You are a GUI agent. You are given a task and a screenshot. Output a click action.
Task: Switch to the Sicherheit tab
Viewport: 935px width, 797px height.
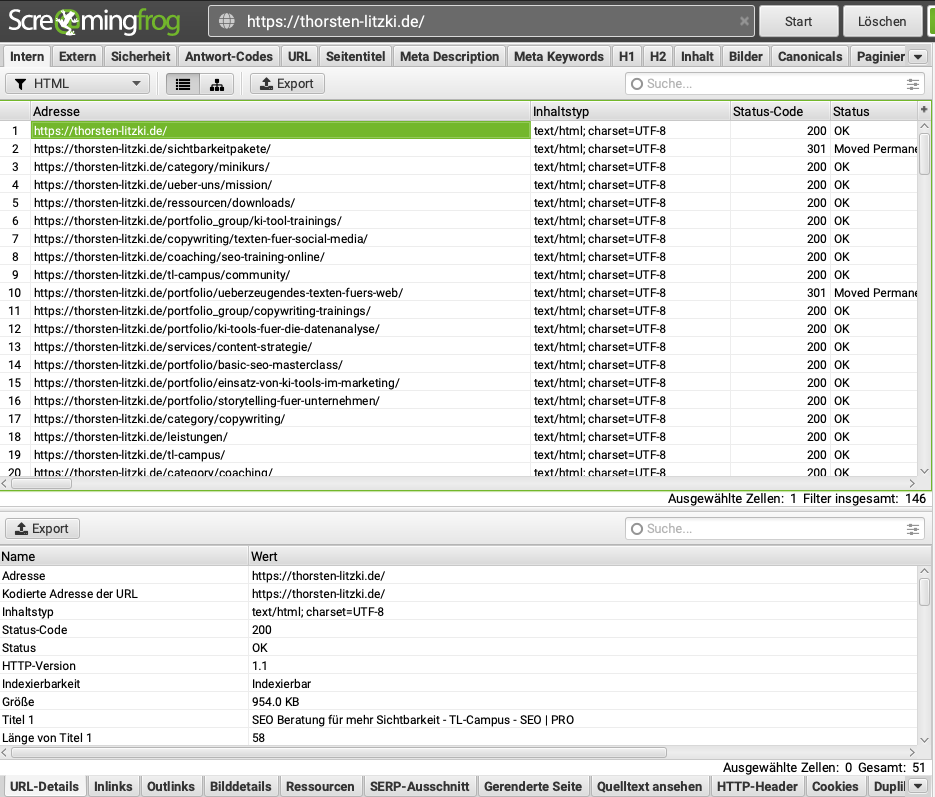(x=140, y=57)
